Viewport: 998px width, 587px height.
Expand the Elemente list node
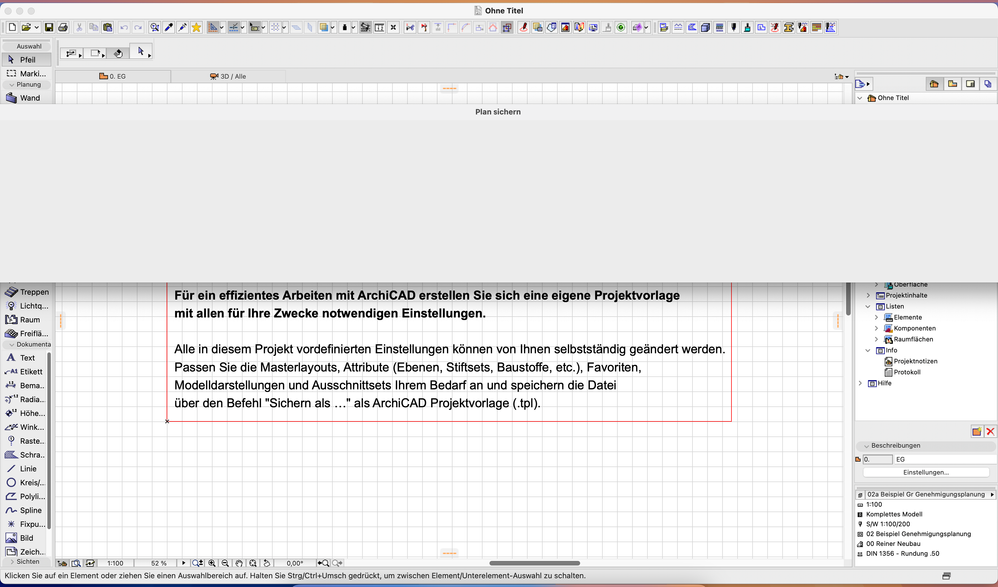point(876,317)
